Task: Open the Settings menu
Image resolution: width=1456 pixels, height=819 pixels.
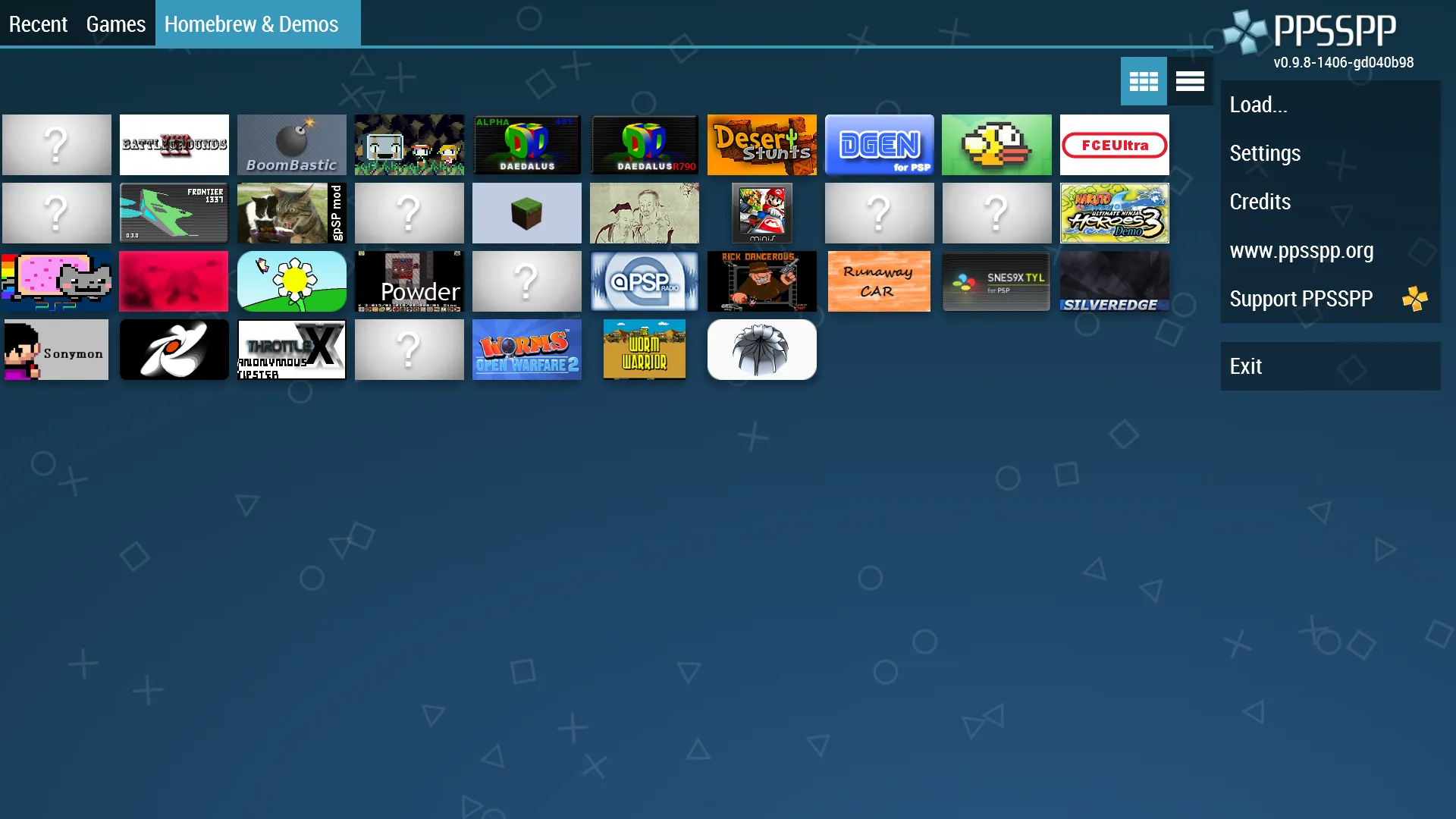Action: tap(1265, 152)
